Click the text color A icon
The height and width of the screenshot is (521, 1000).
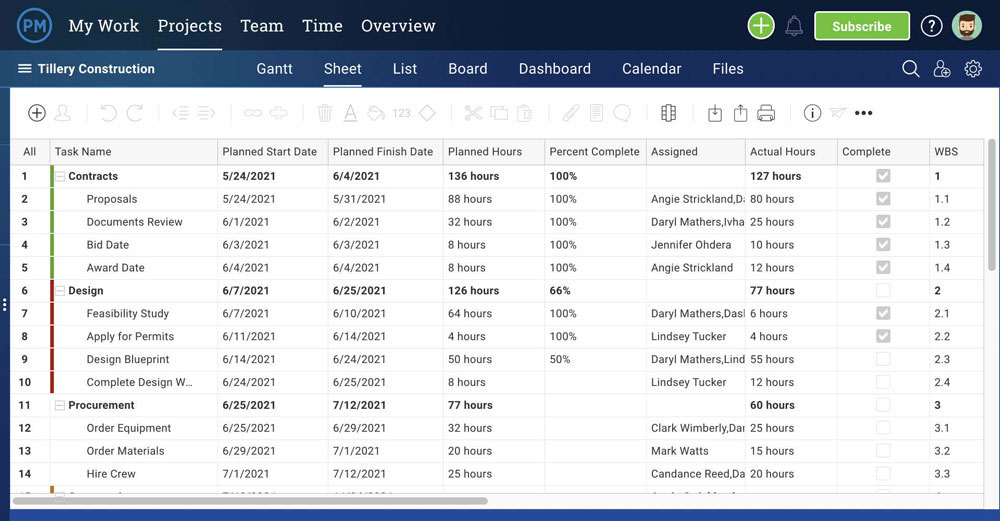pyautogui.click(x=350, y=113)
